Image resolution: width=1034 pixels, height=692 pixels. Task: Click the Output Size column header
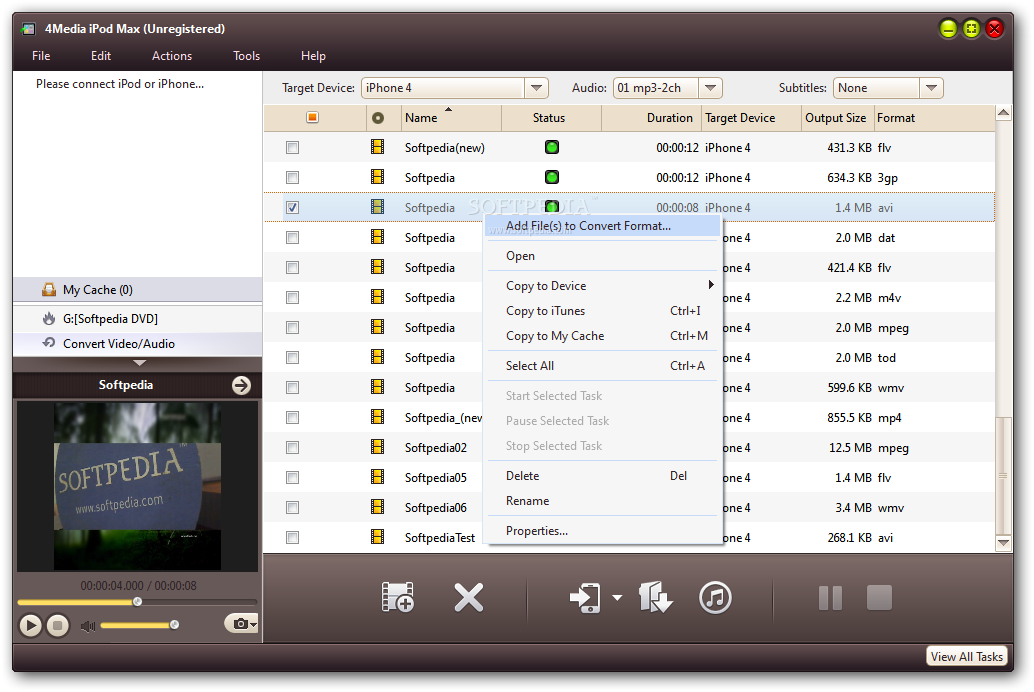(x=836, y=118)
